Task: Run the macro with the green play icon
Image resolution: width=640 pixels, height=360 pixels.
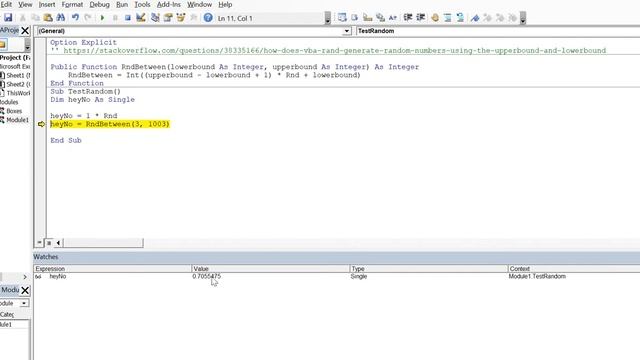Action: pos(102,18)
